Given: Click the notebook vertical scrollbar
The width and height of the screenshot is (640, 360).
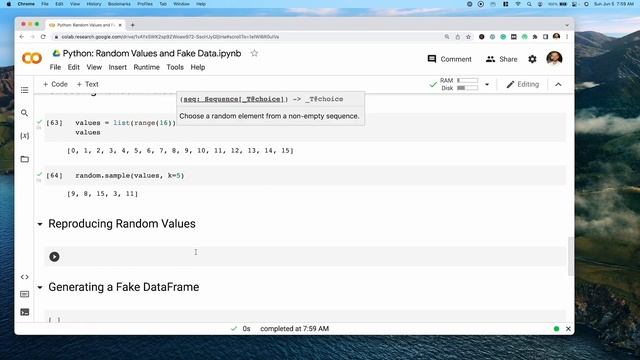Looking at the screenshot, I should (x=570, y=256).
